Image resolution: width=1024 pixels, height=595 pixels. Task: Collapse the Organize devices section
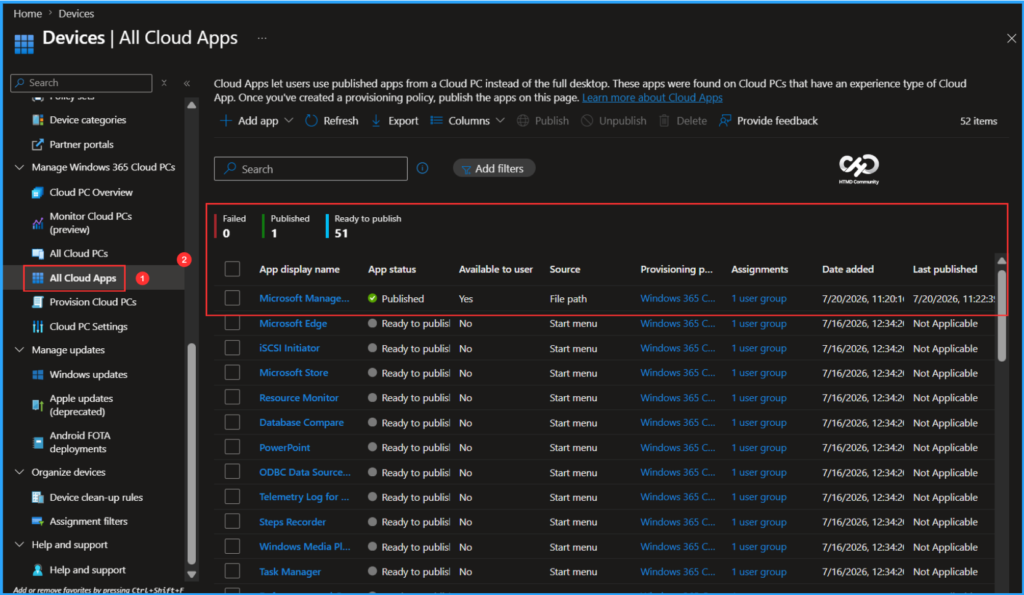20,472
